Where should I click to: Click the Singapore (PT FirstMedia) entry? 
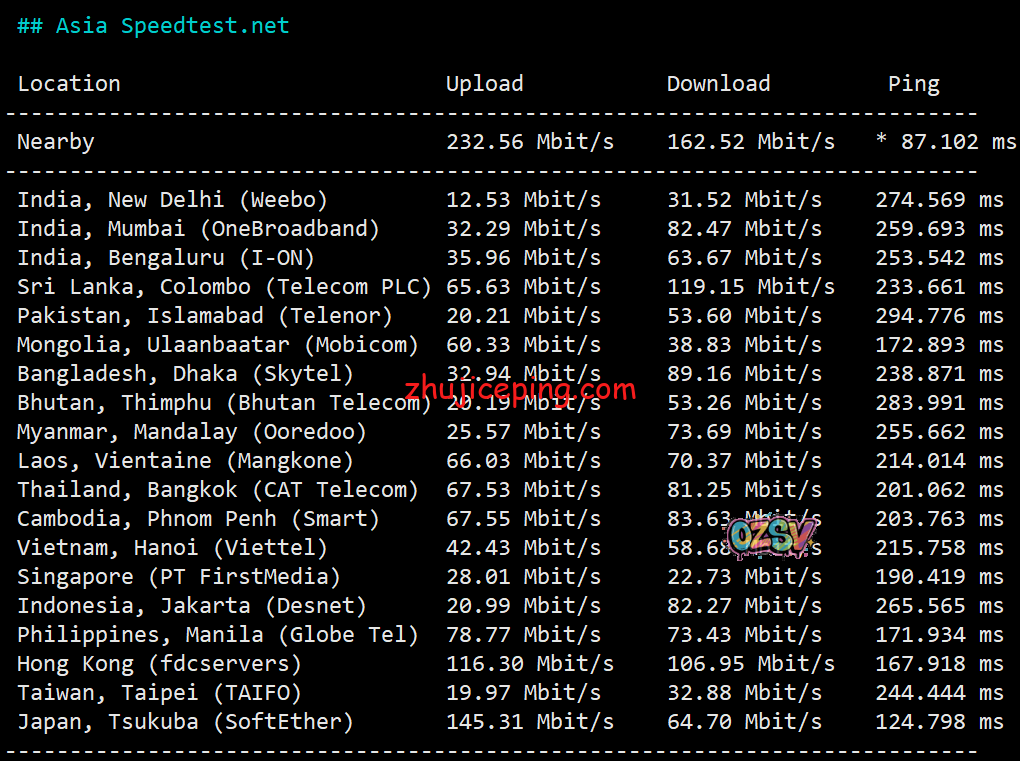pyautogui.click(x=179, y=577)
